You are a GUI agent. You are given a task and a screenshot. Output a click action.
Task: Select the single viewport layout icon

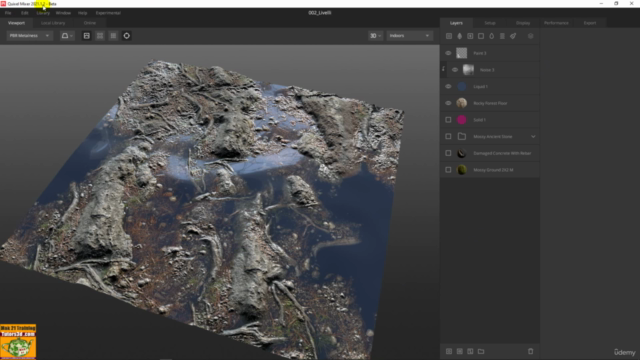(x=87, y=36)
